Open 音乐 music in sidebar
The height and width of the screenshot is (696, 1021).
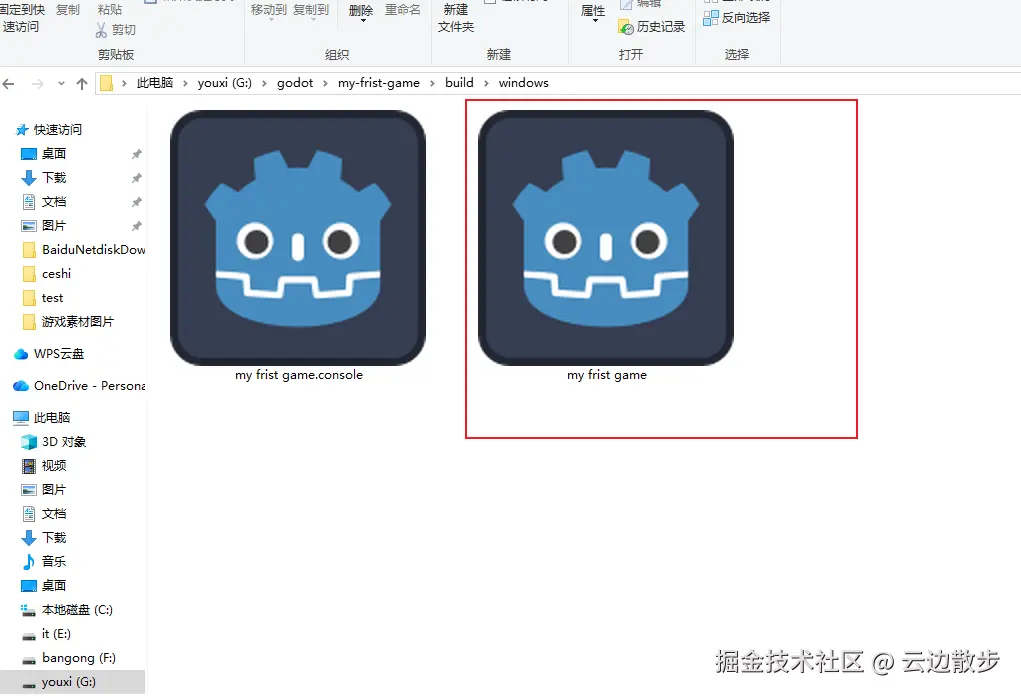(x=44, y=561)
